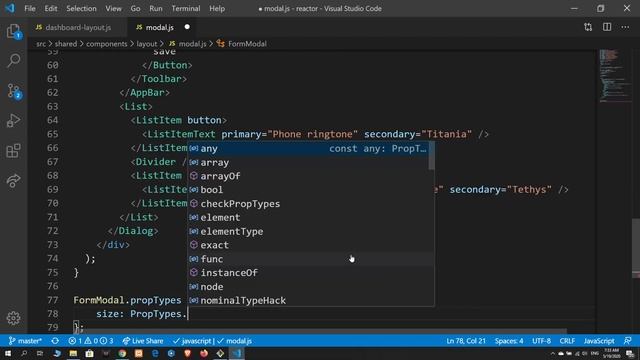
Task: Select 'exact' autocomplete suggestion
Action: 308,245
